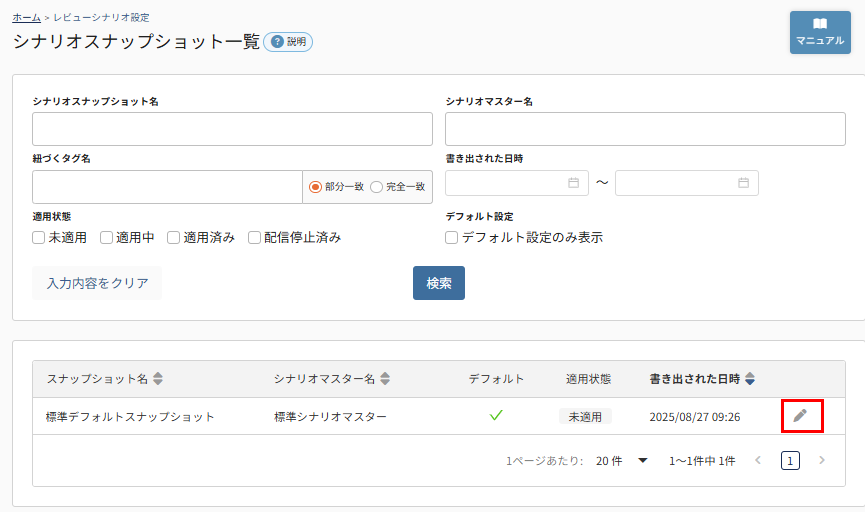Go to next page chevron
This screenshot has height=512, width=865.
tap(822, 461)
